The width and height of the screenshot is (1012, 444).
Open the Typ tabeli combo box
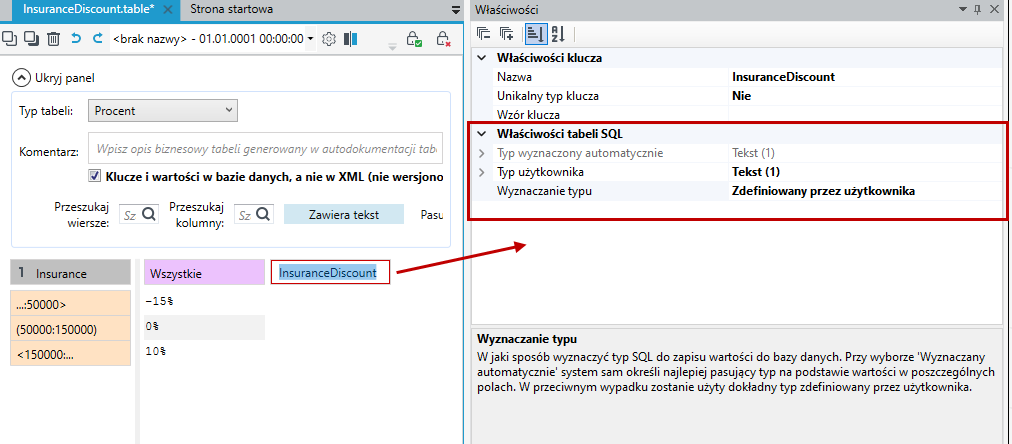tap(163, 110)
